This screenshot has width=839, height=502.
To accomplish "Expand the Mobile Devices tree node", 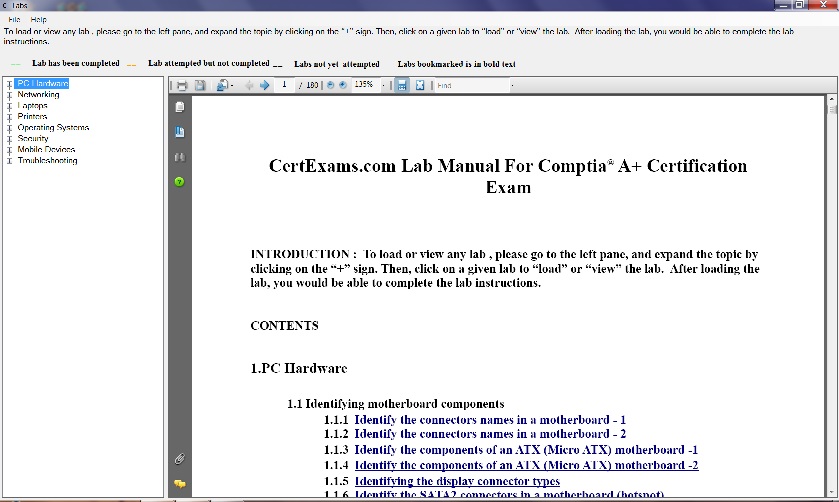I will 9,150.
